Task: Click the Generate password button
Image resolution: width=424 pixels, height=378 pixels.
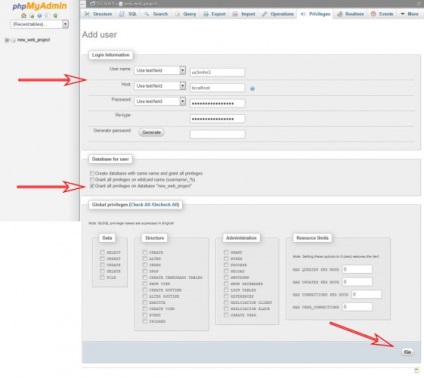Action: pyautogui.click(x=151, y=132)
